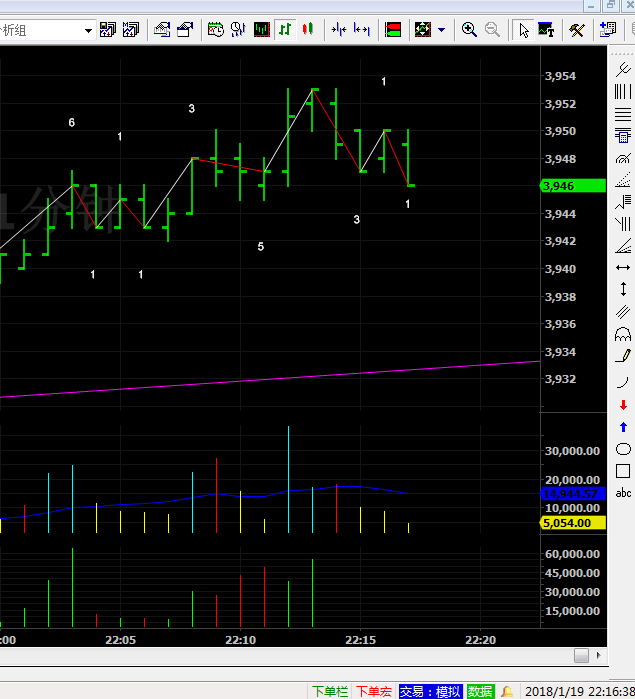Screen dimensions: 635x699
Task: Click the red and green arrows icon
Action: pos(393,30)
